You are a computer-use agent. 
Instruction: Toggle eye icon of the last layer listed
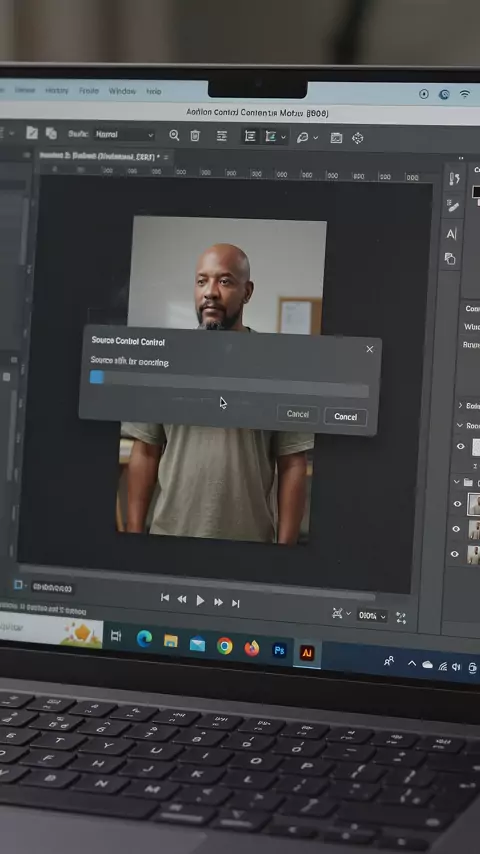tap(455, 554)
